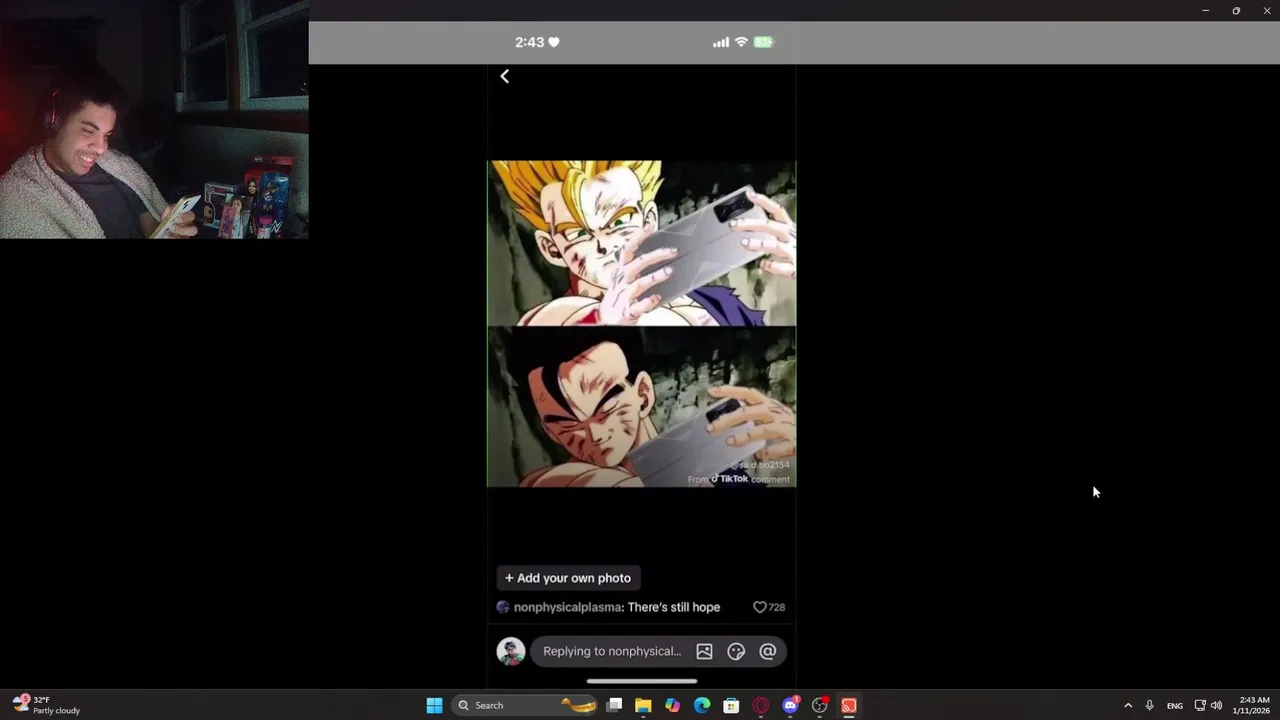Close the mirroring window
1280x720 pixels.
1267,10
